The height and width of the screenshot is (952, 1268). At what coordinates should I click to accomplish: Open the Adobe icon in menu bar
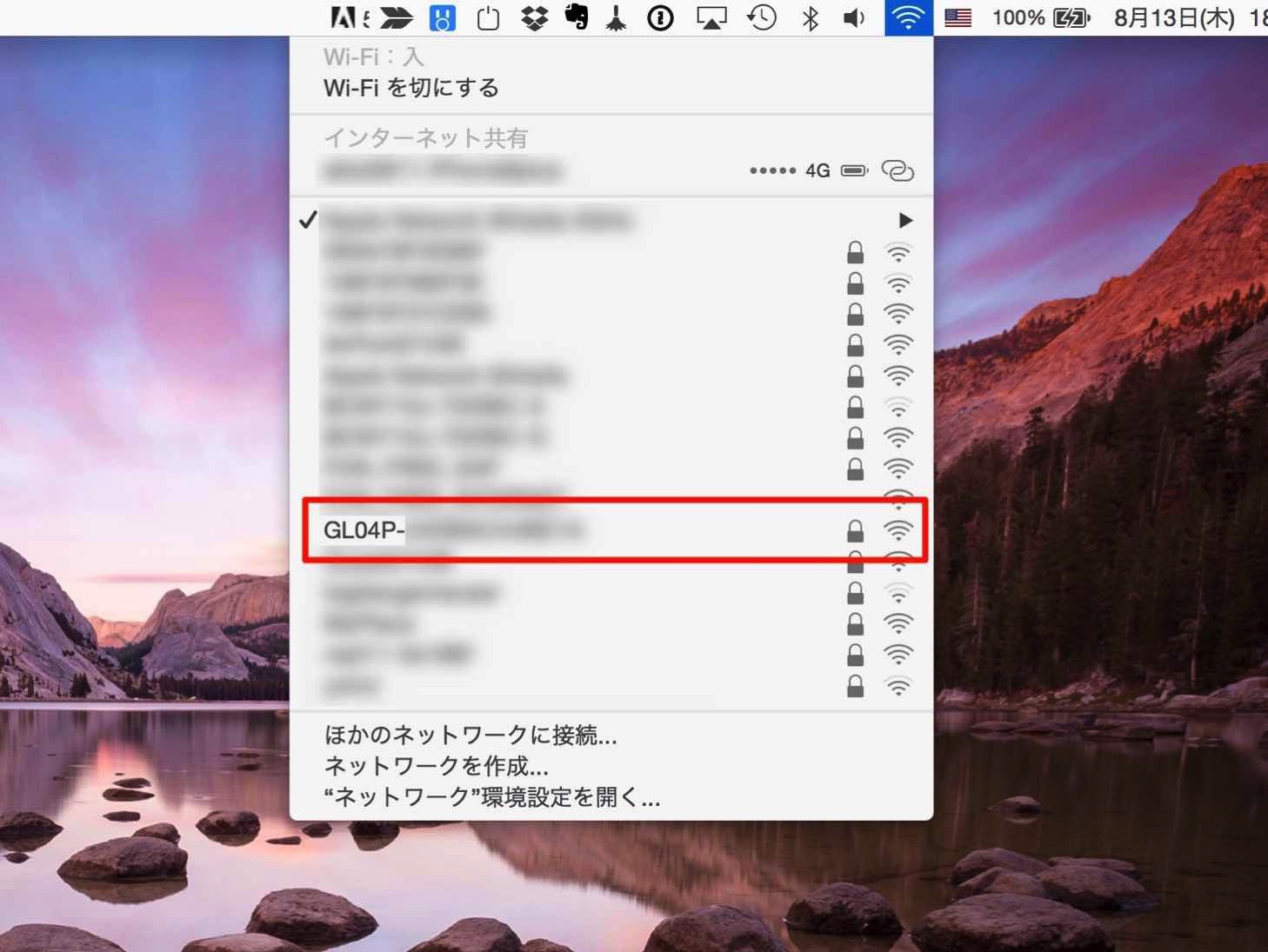344,17
